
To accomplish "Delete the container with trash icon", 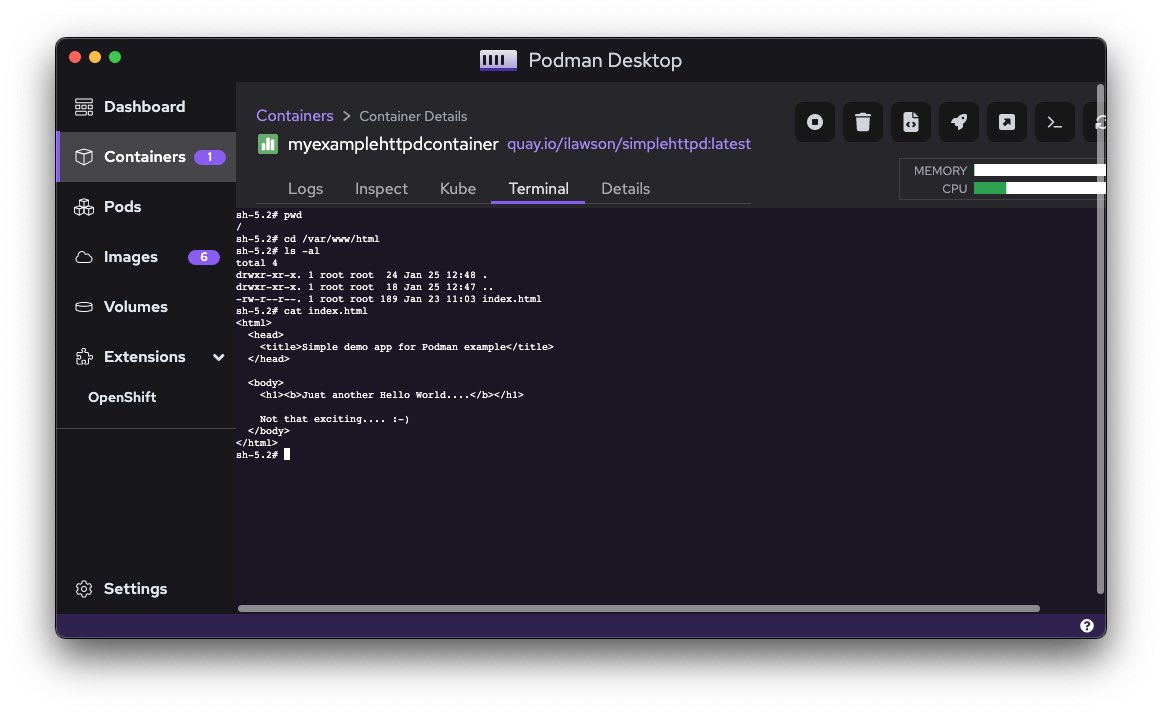I will pyautogui.click(x=863, y=122).
